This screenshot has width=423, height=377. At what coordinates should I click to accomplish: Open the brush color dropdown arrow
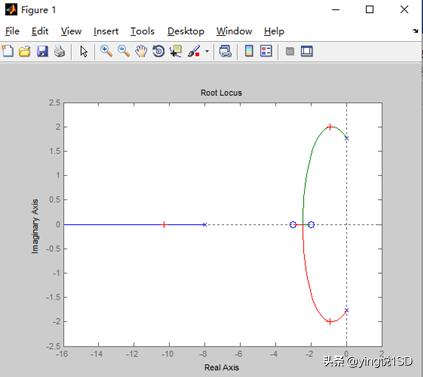click(x=207, y=51)
